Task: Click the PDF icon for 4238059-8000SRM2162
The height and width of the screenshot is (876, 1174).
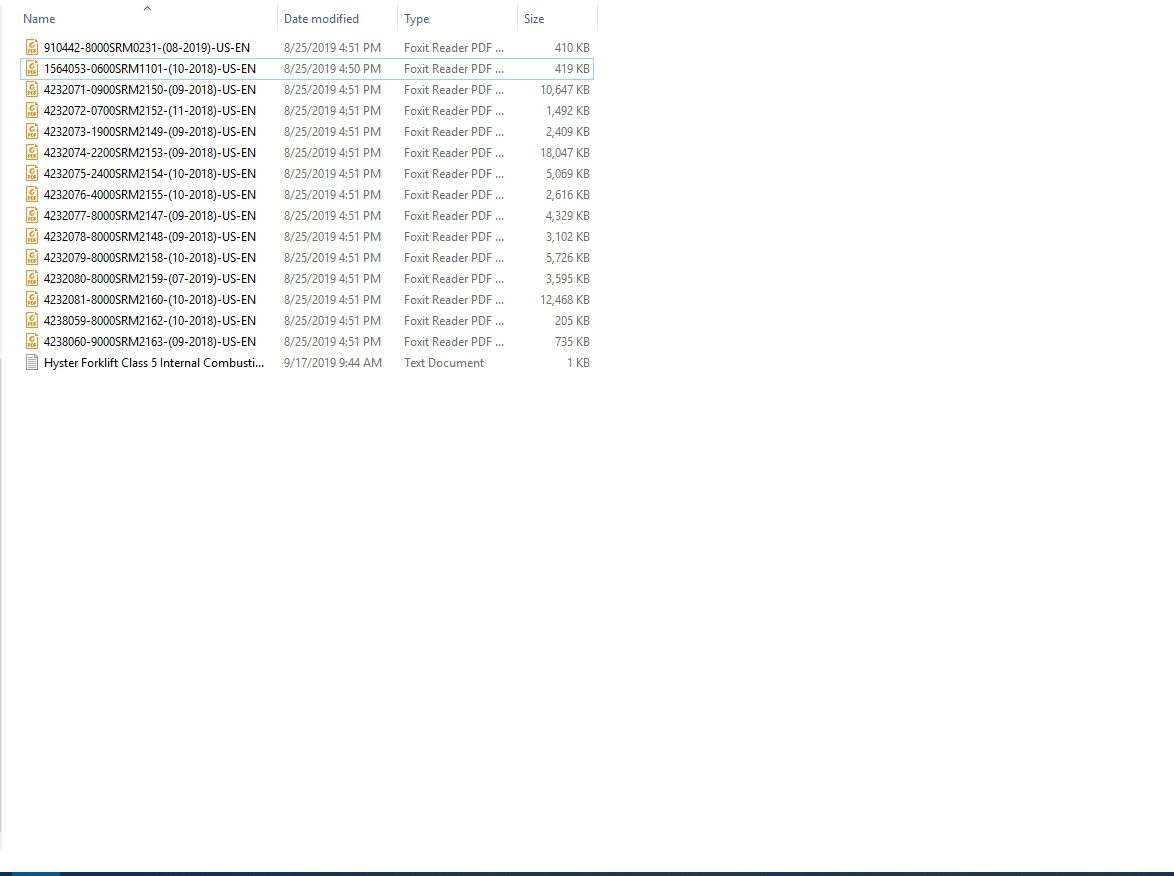Action: click(31, 320)
